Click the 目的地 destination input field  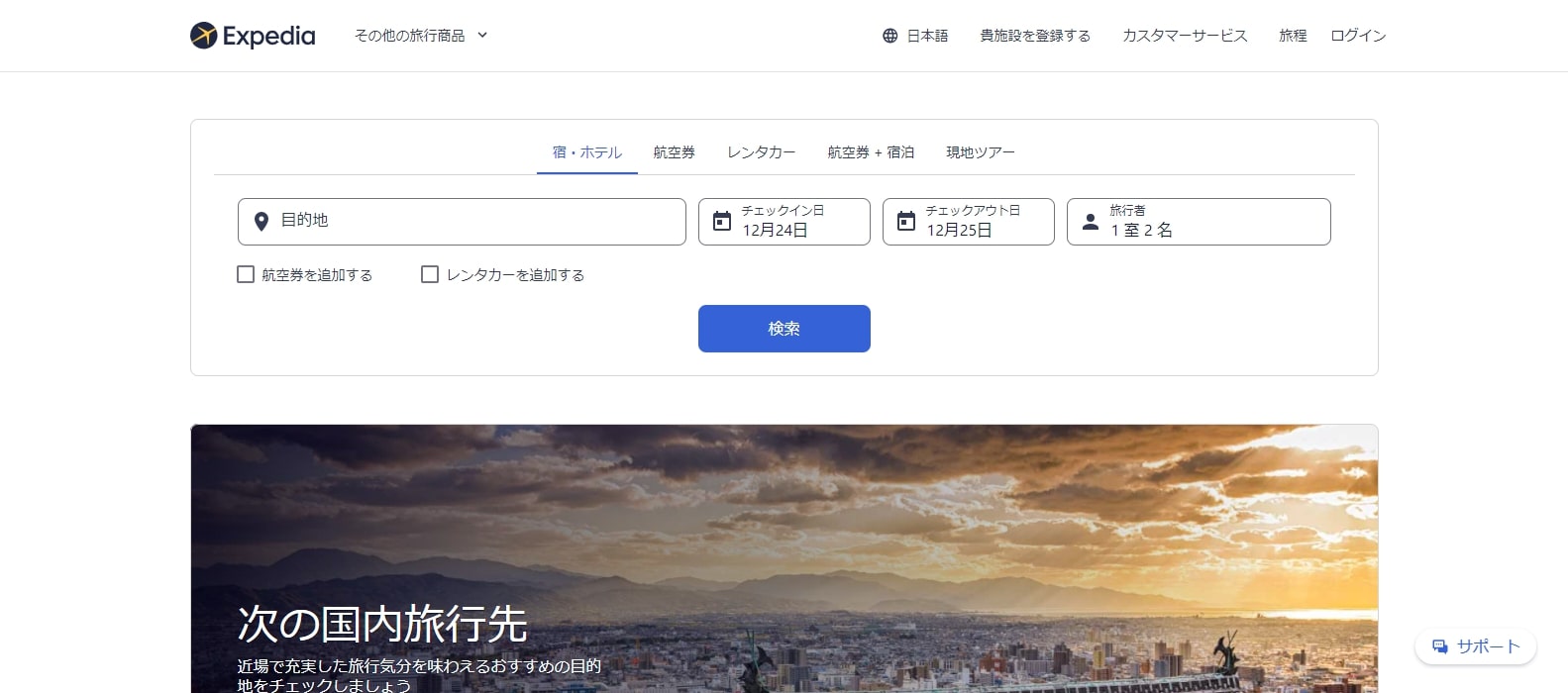475,222
